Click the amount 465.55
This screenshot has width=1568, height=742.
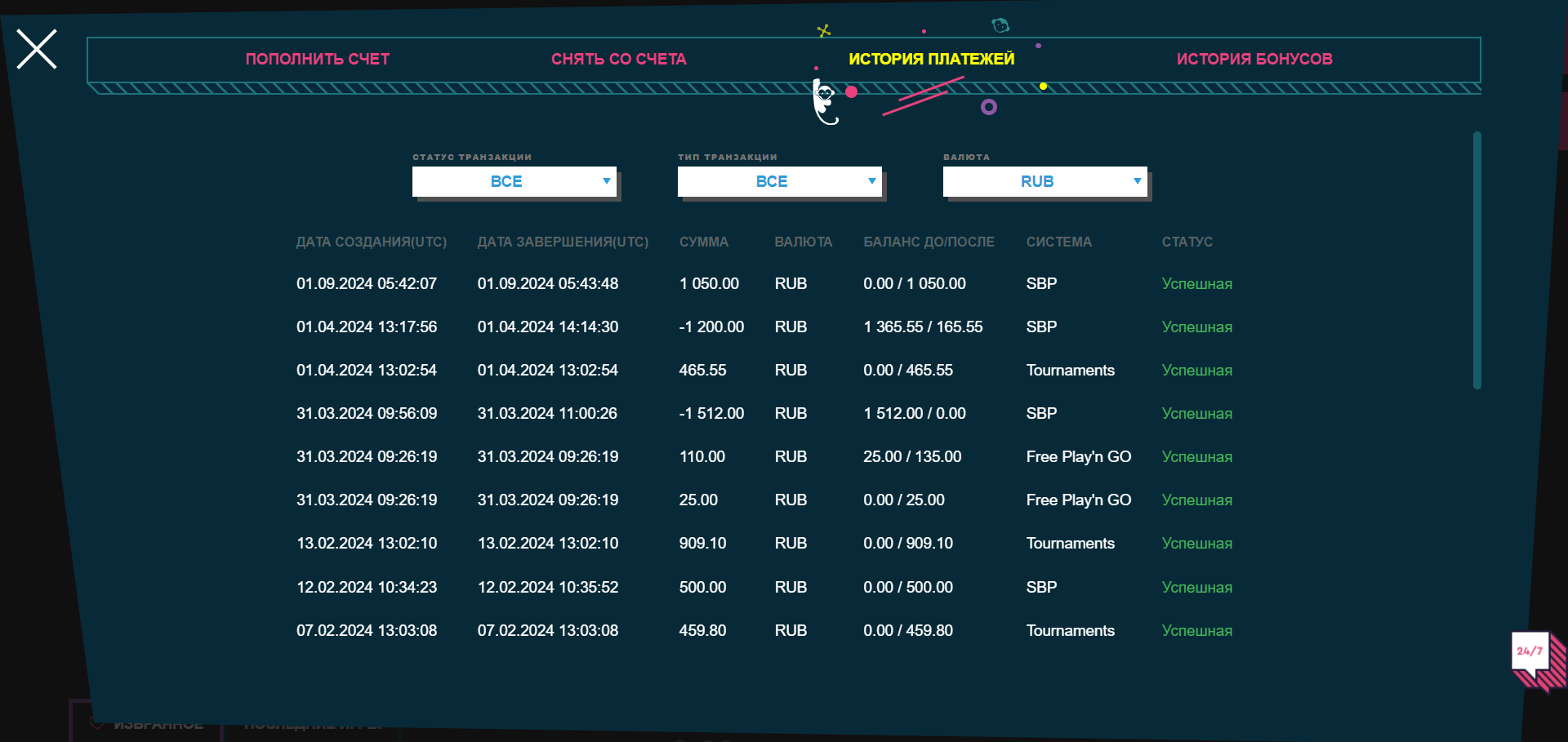(x=702, y=370)
